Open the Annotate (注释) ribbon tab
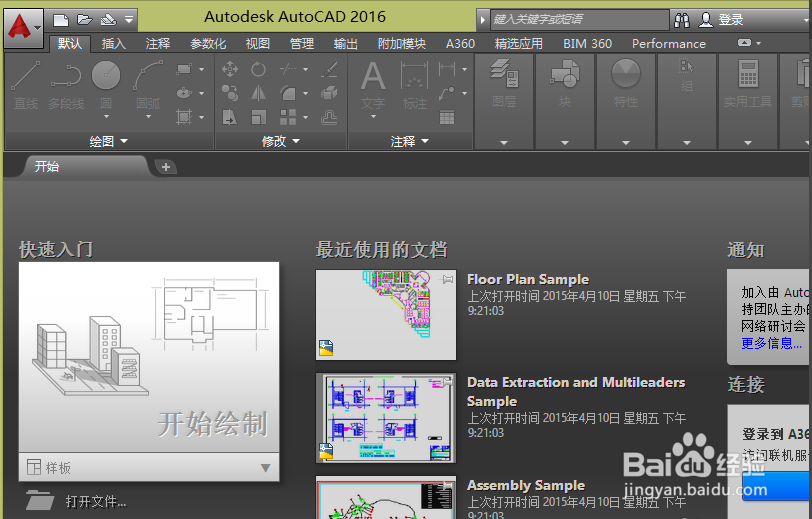The height and width of the screenshot is (519, 812). pyautogui.click(x=158, y=44)
